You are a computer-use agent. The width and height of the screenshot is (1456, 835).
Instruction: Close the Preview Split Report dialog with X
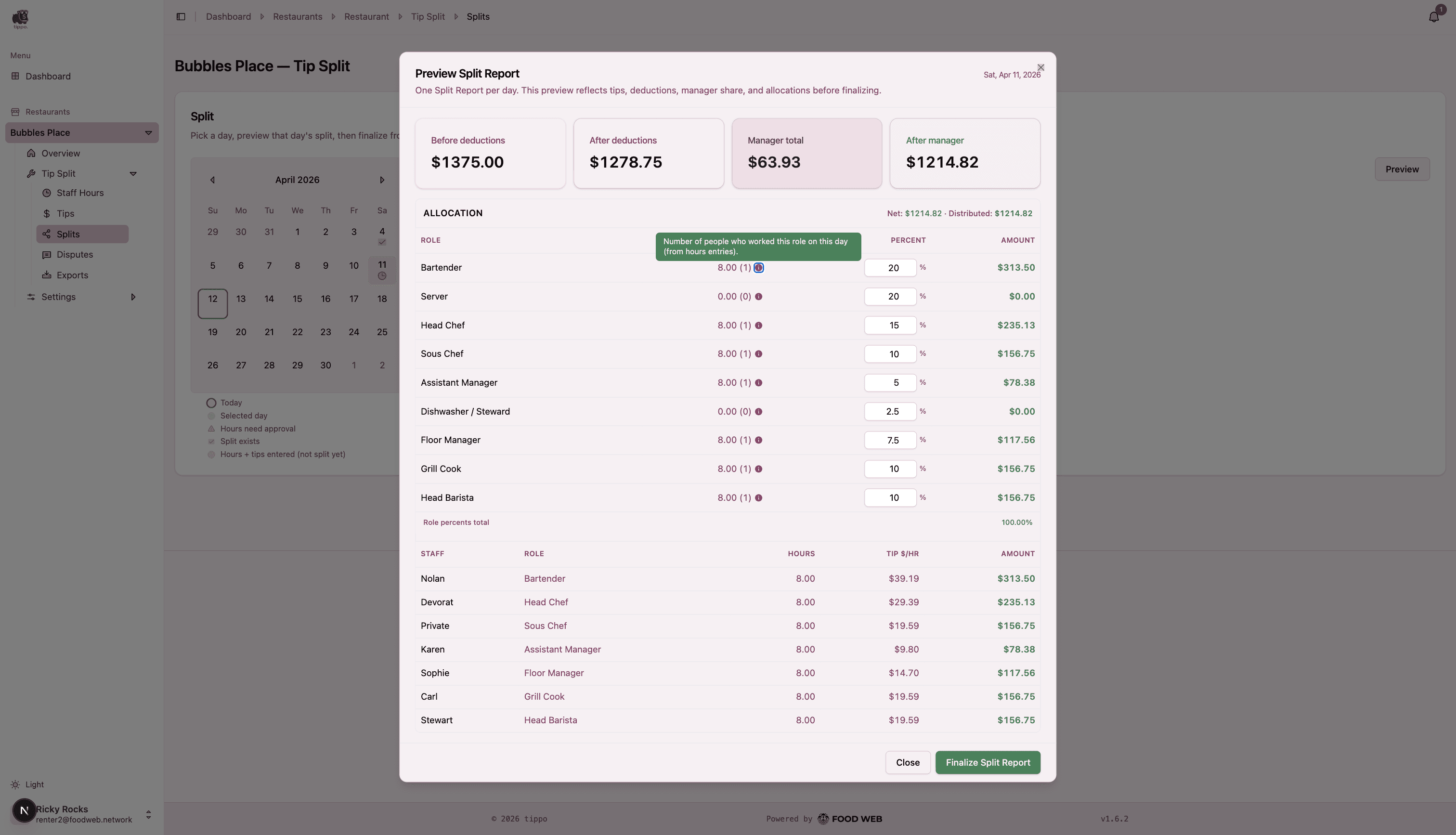1040,67
